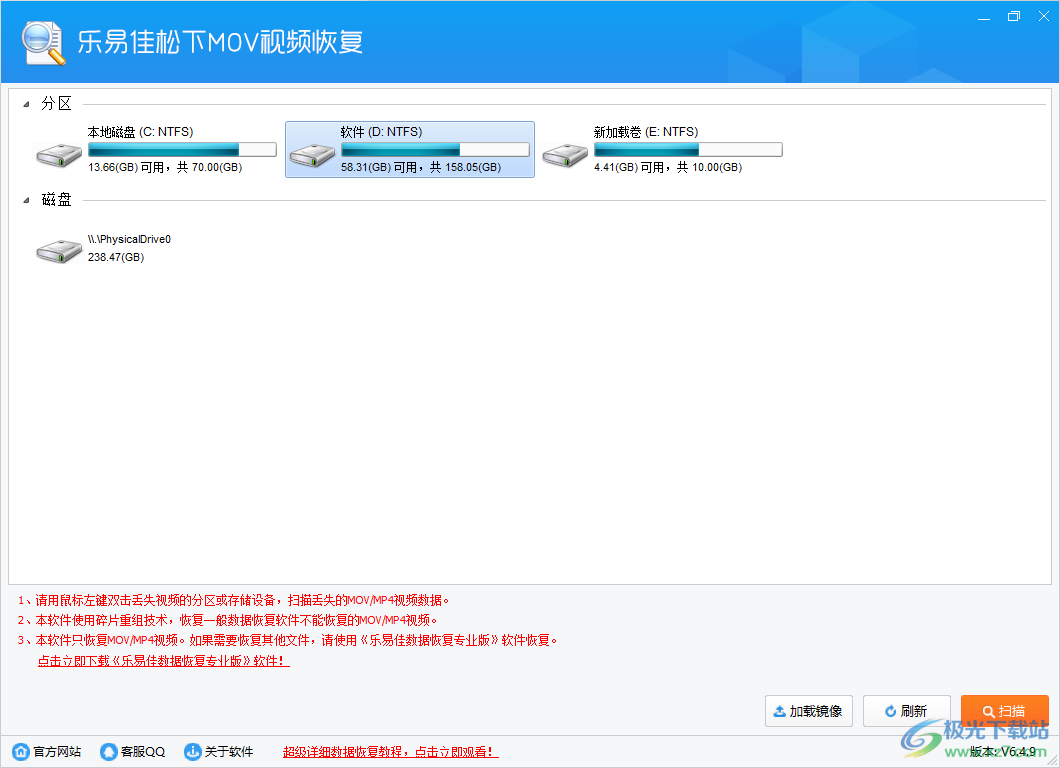Expand the partition list arrow
Image resolution: width=1060 pixels, height=768 pixels.
click(27, 103)
